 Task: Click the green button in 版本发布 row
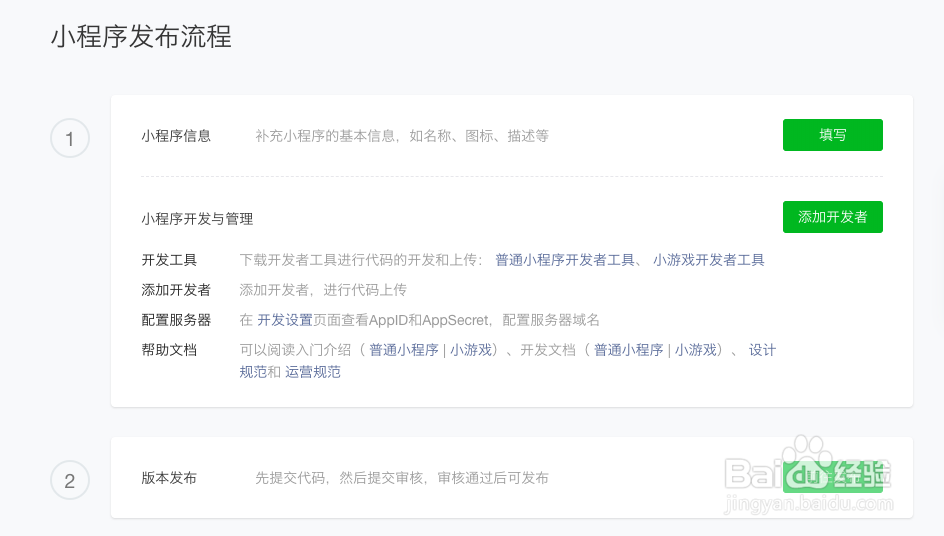(832, 478)
